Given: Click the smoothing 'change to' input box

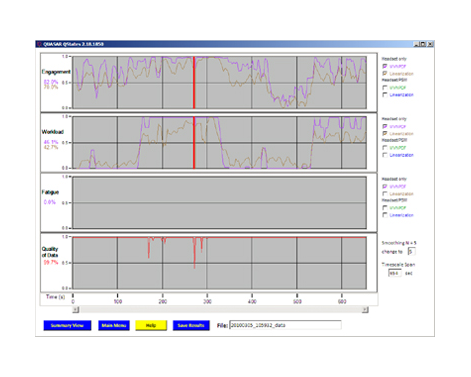Looking at the screenshot, I should pyautogui.click(x=412, y=251).
